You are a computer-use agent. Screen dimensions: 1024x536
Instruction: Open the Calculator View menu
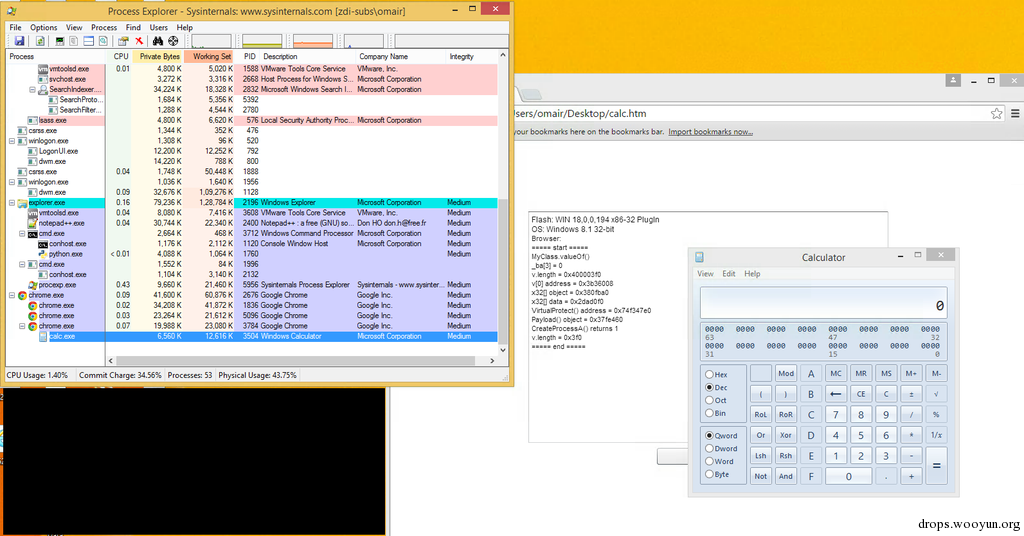point(705,274)
